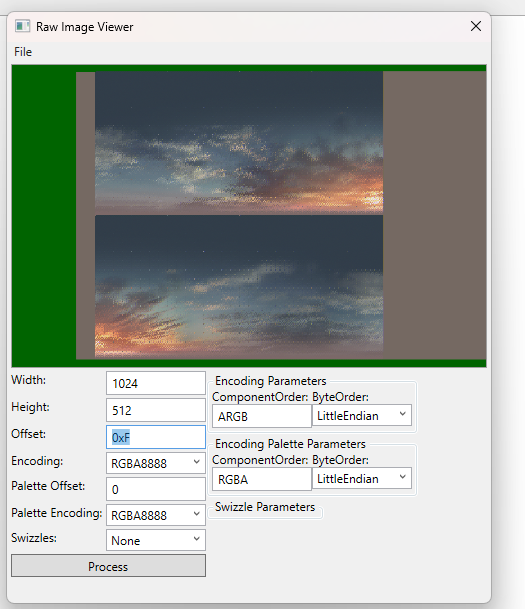Click the ARGB ComponentOrder field
The height and width of the screenshot is (609, 525).
pyautogui.click(x=262, y=416)
